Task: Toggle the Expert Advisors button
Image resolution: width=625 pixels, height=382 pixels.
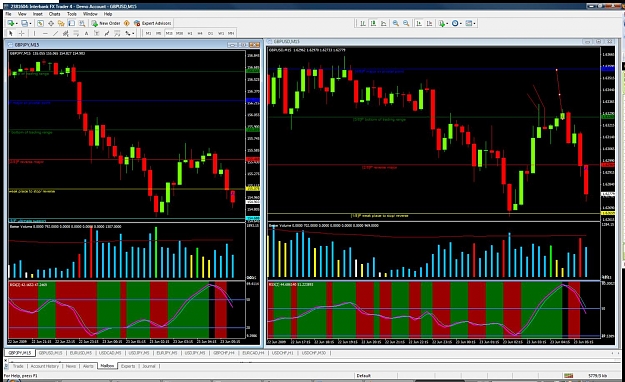Action: 153,23
